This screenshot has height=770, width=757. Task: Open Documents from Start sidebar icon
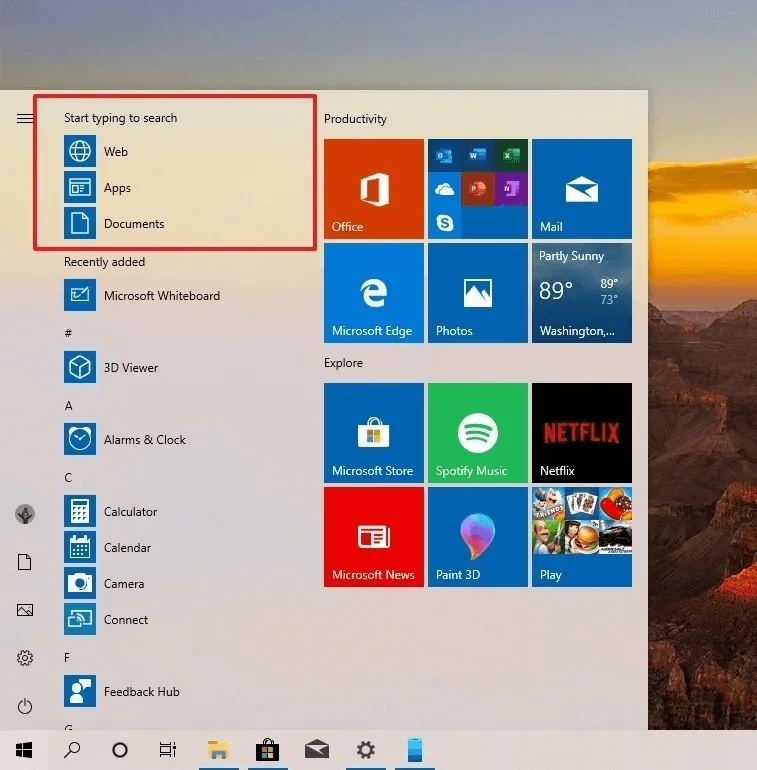click(x=25, y=562)
